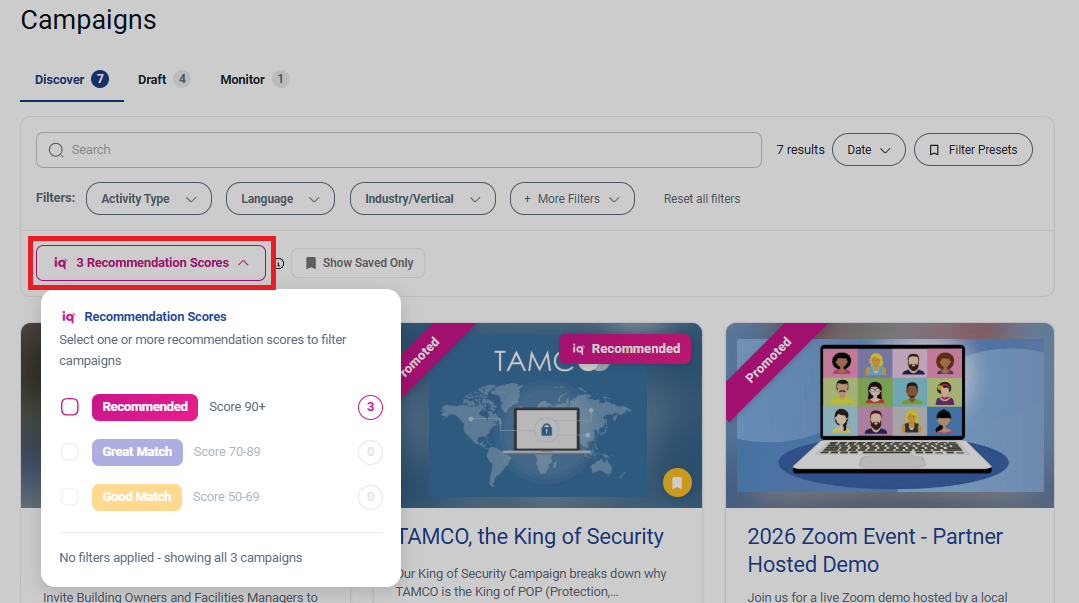Open the More Filters dropdown
The image size is (1079, 603).
coord(572,199)
